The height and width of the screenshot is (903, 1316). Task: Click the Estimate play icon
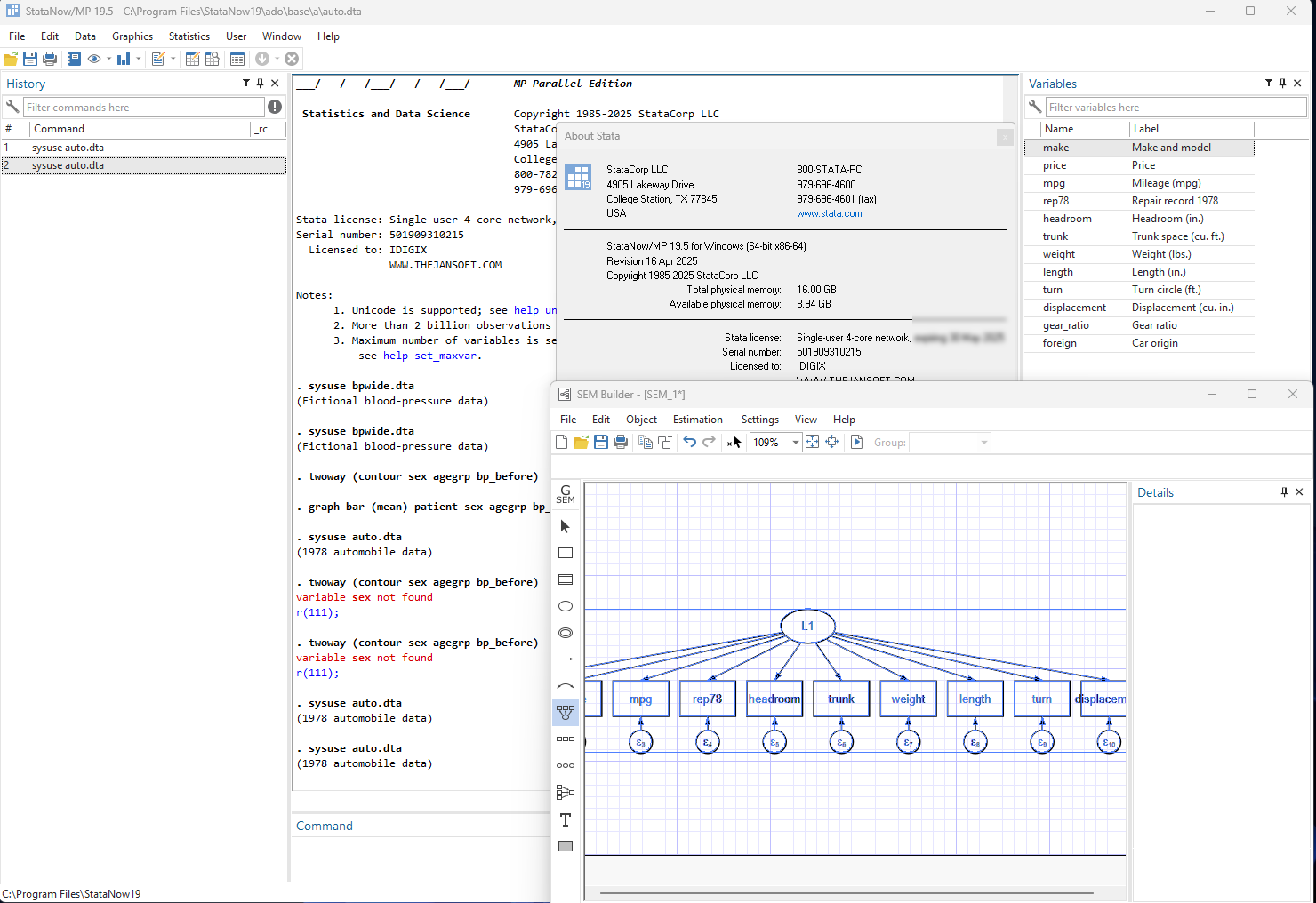(857, 442)
